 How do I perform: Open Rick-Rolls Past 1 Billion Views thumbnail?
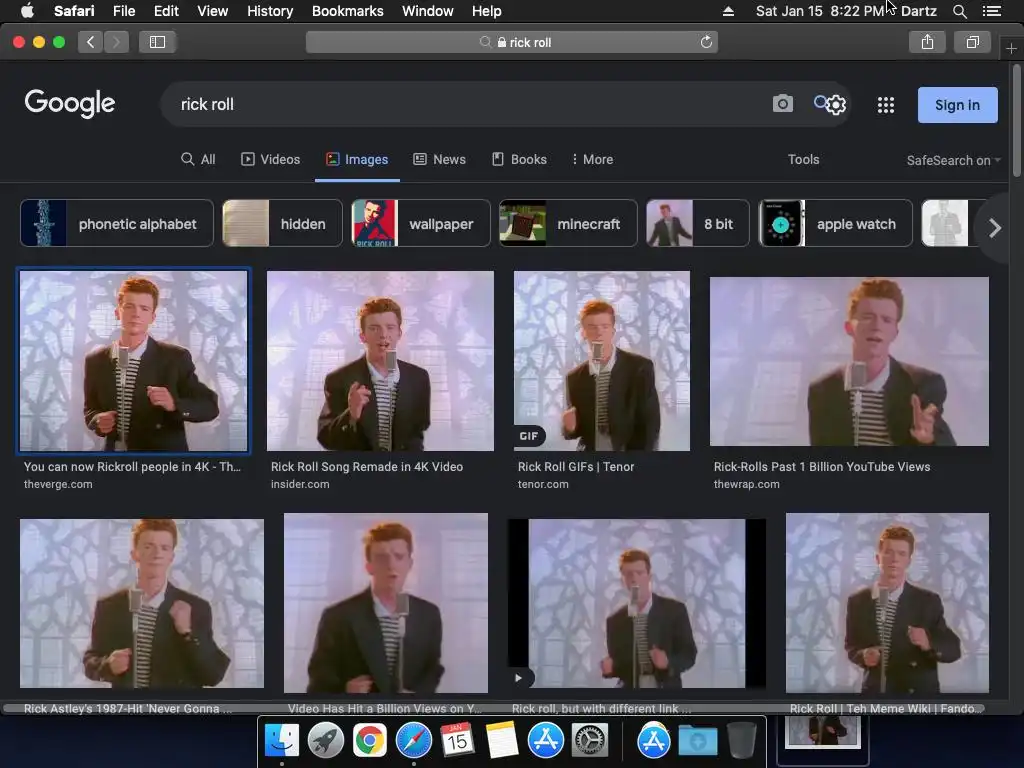click(849, 361)
